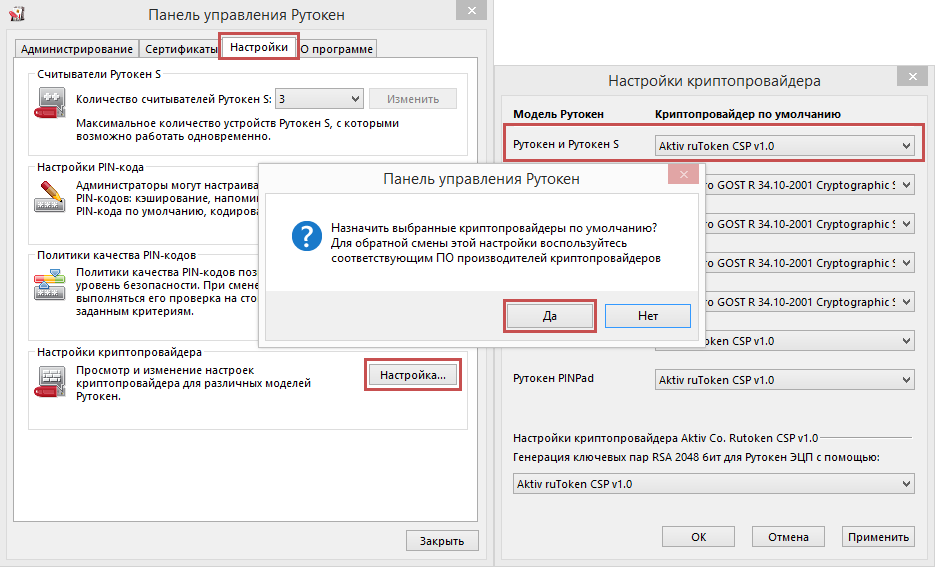Click the Настройки PIN-кода group title
936x568 pixels.
[90, 167]
